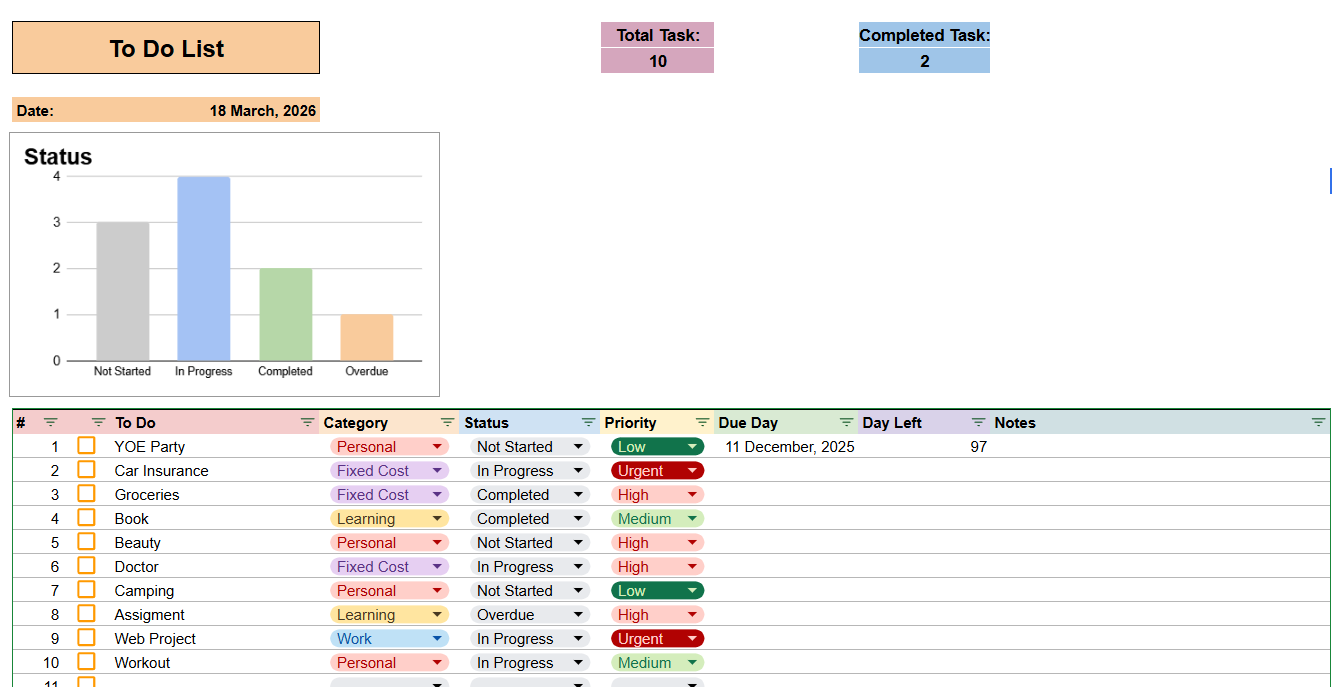Select the Beauty task name
The width and height of the screenshot is (1332, 687).
click(x=137, y=543)
